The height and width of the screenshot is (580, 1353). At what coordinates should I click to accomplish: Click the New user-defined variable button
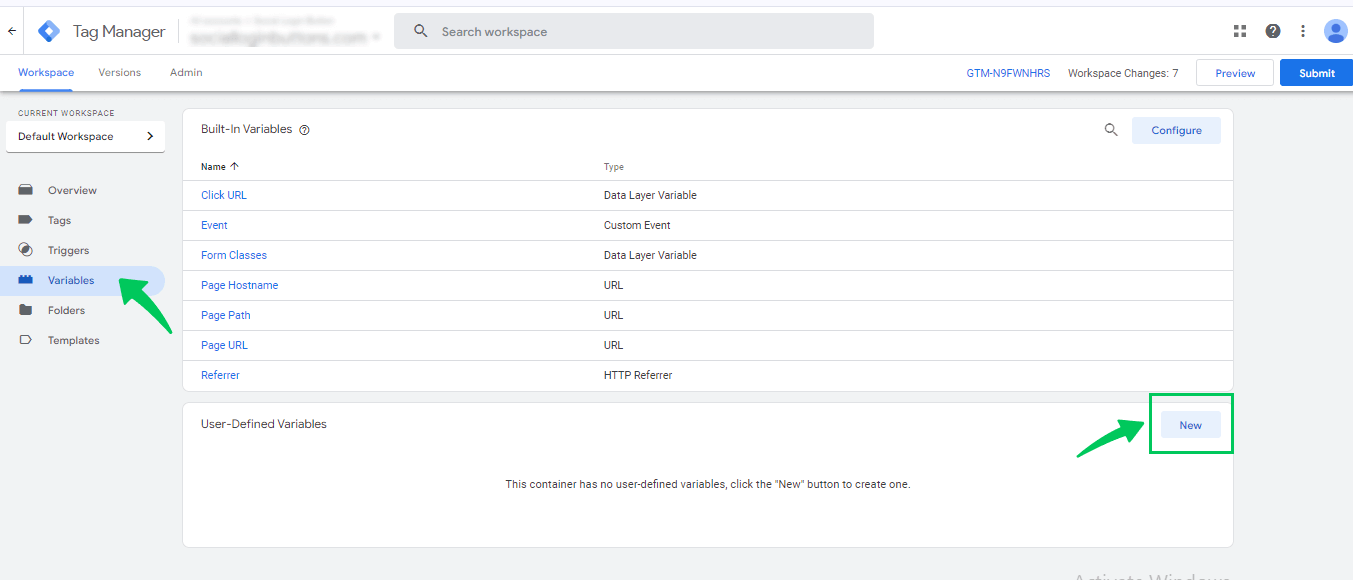[x=1190, y=425]
